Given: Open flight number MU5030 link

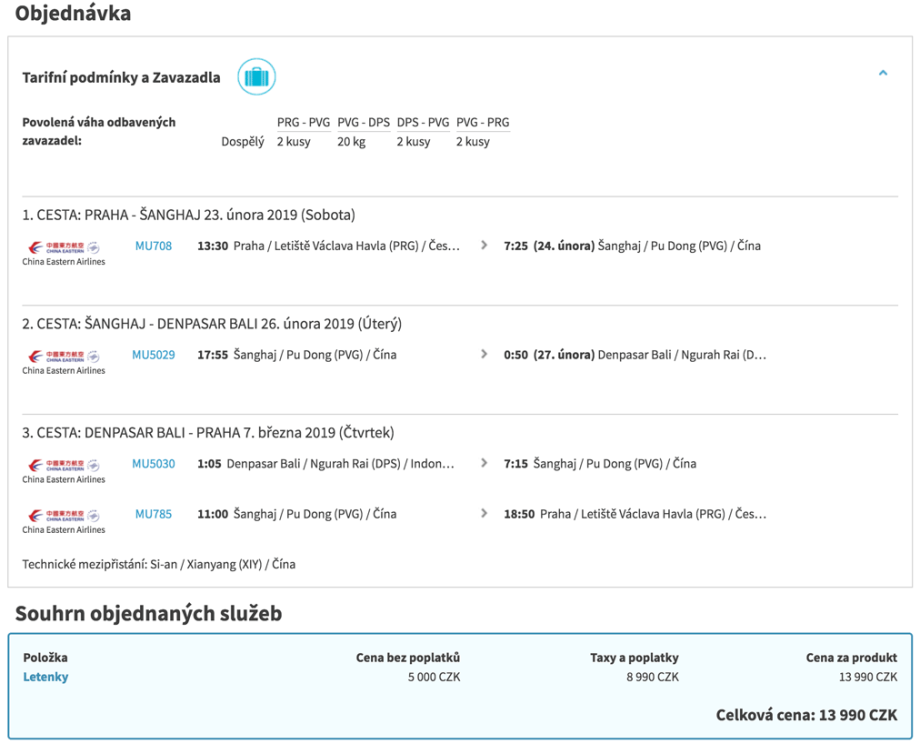Looking at the screenshot, I should pyautogui.click(x=153, y=464).
